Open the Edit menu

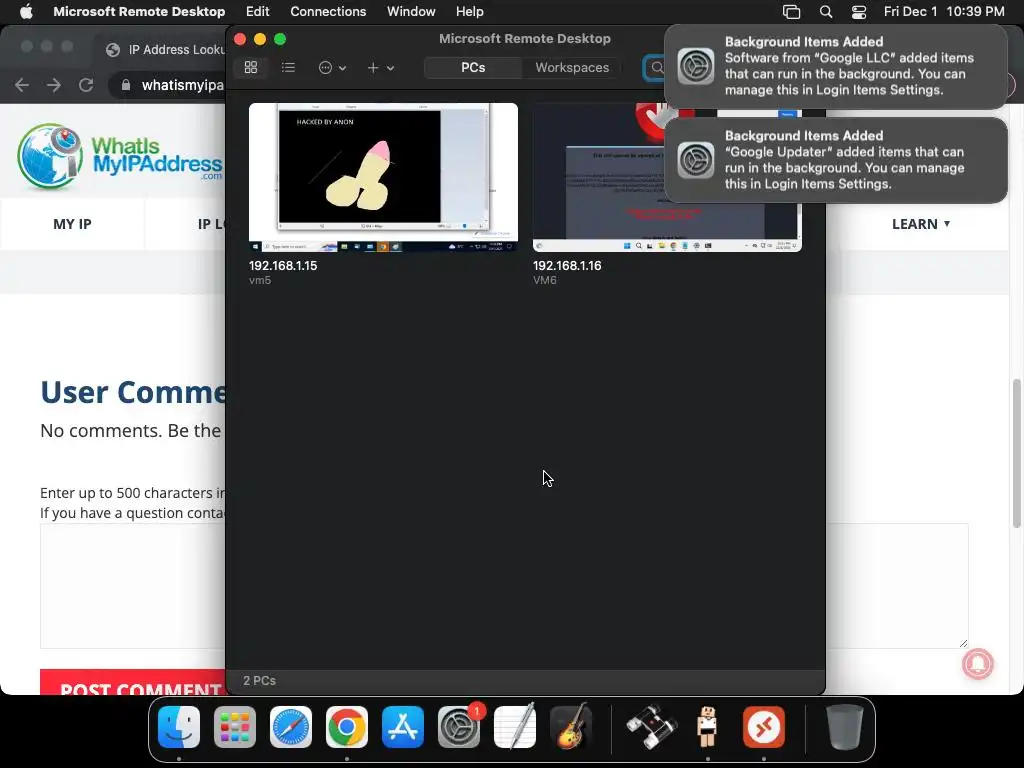(x=257, y=11)
